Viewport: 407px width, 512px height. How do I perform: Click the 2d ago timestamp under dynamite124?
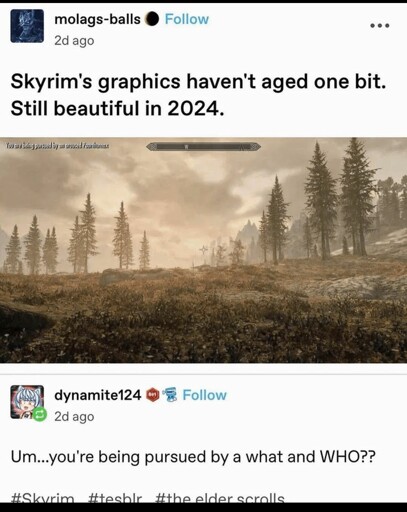tap(74, 416)
